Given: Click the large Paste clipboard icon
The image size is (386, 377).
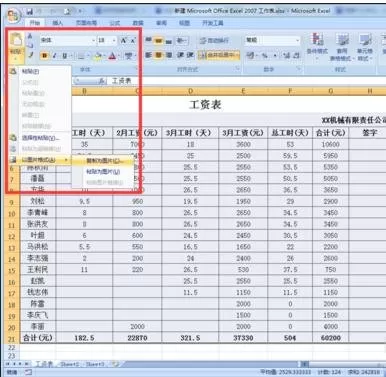Looking at the screenshot, I should [x=16, y=40].
